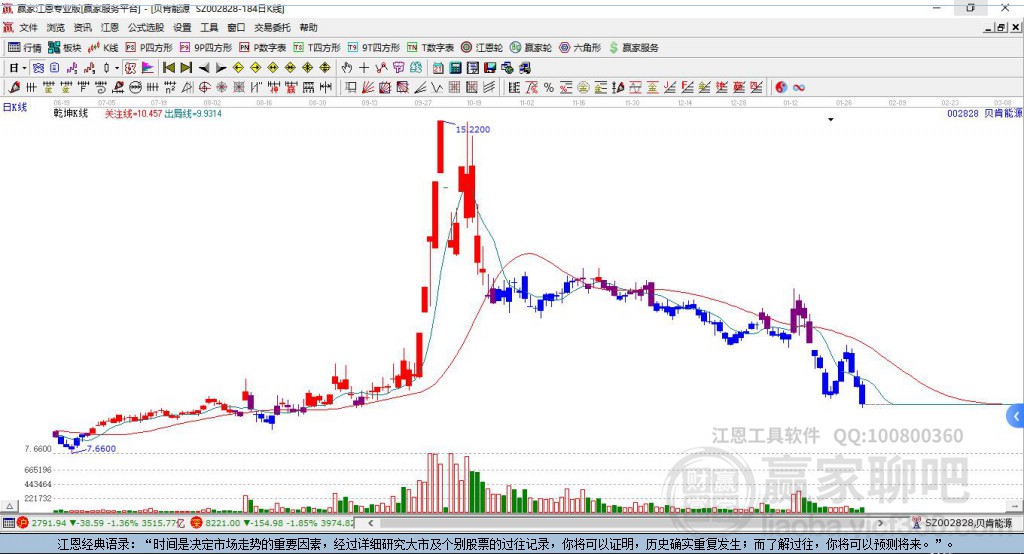Click the antenna icon beside SZ002828
The image size is (1024, 554).
[917, 523]
